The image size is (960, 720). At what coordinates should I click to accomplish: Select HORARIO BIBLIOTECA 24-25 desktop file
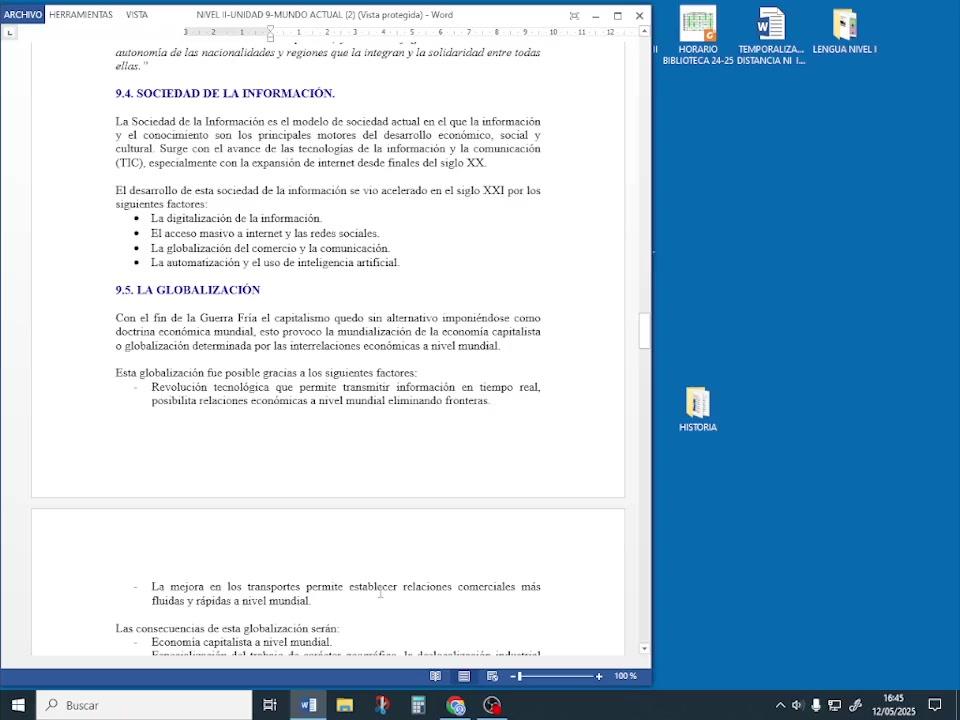697,35
